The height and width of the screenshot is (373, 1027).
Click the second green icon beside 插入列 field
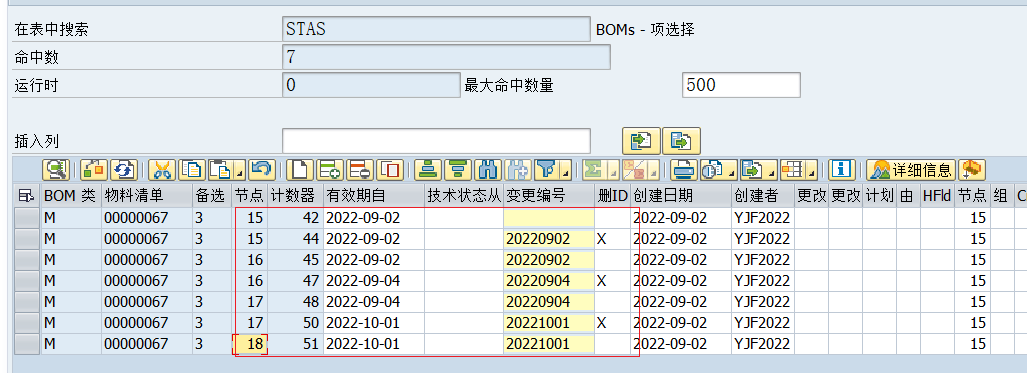coord(682,140)
